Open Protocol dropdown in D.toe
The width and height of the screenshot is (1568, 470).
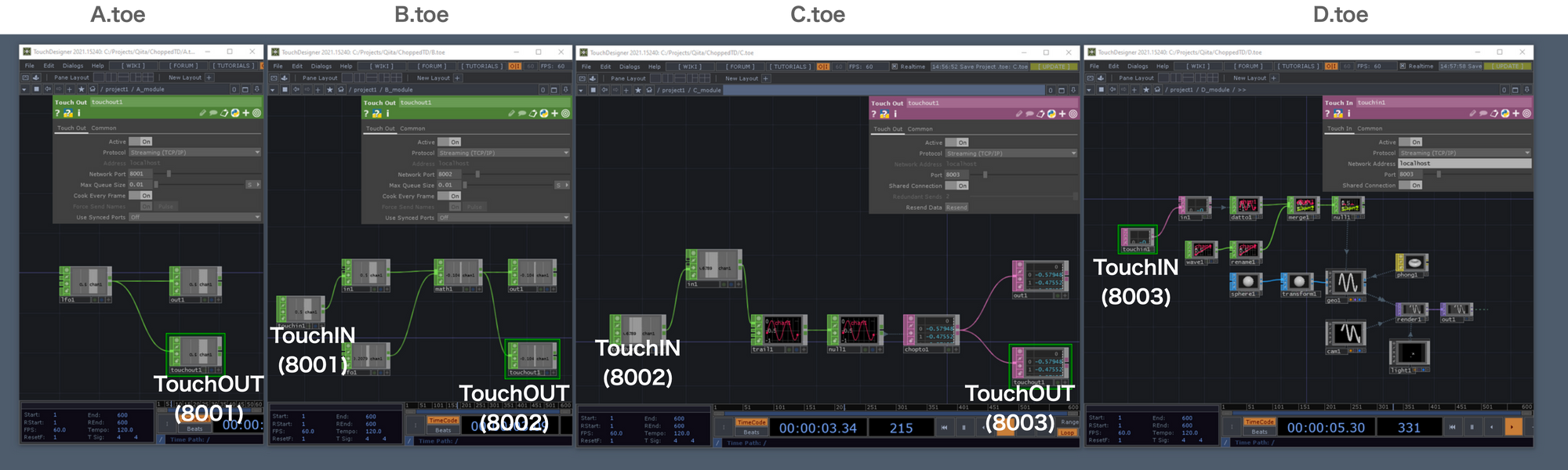pyautogui.click(x=1465, y=153)
